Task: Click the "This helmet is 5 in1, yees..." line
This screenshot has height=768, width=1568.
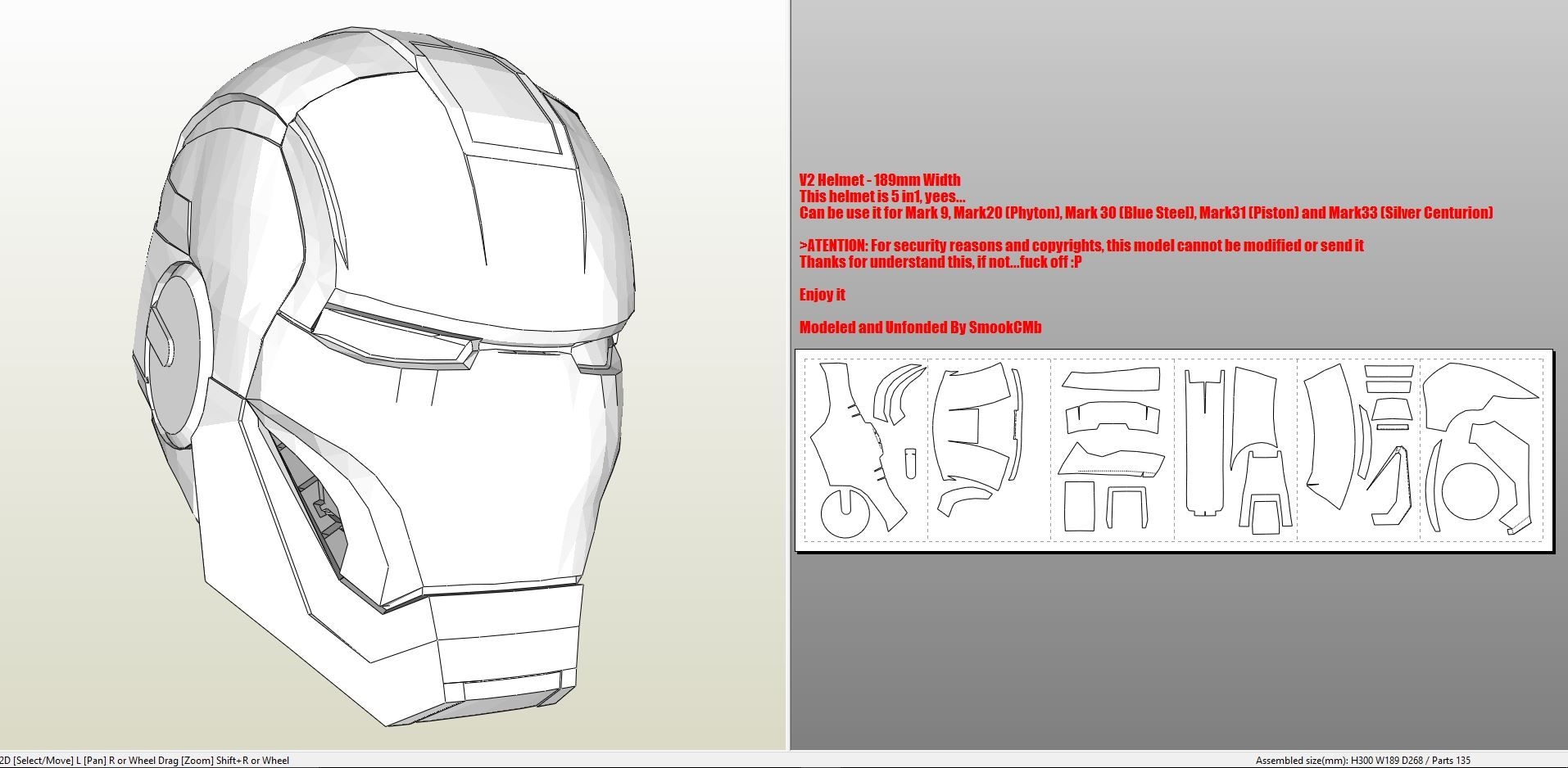Action: [x=882, y=197]
